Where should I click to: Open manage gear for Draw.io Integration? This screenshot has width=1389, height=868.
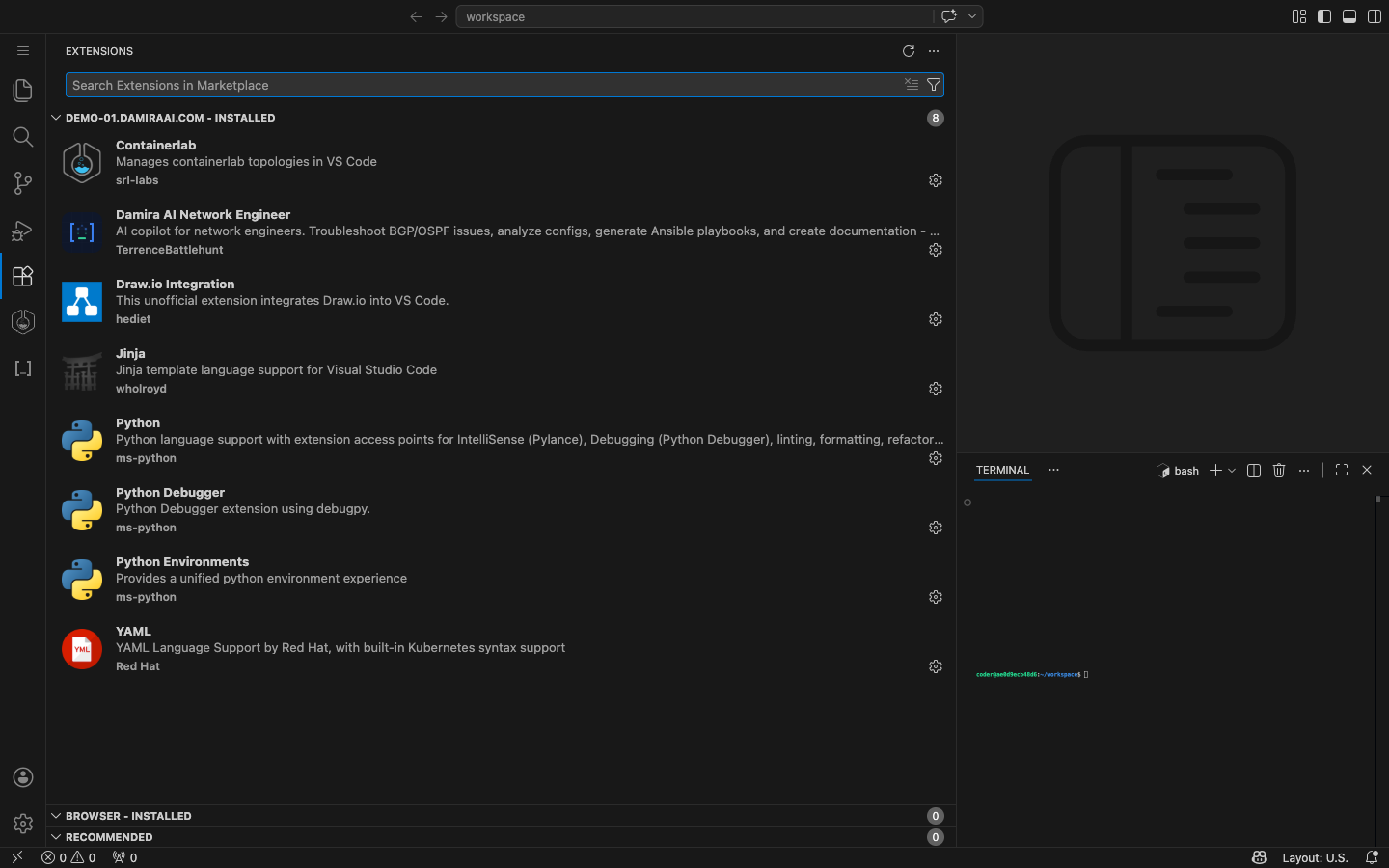point(936,319)
